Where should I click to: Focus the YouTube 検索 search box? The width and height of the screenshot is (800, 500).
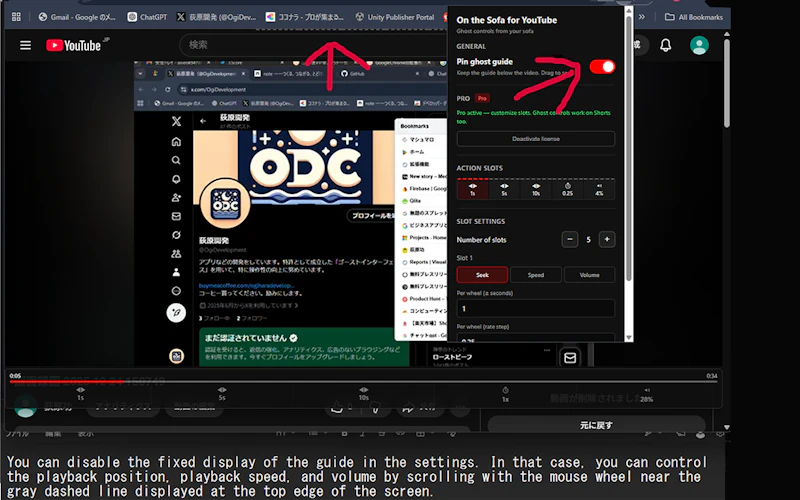click(313, 45)
